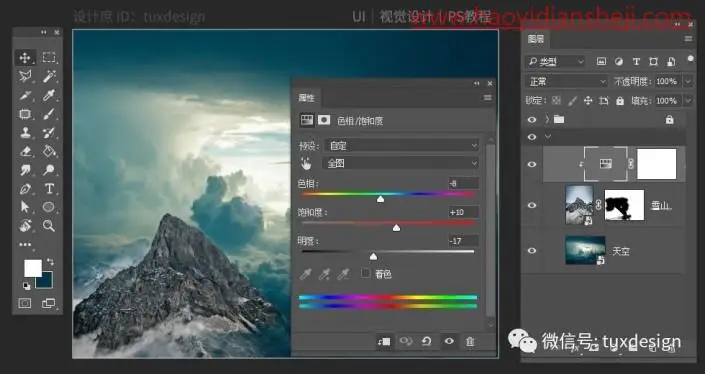Select the Horizontal Type tool
This screenshot has height=374, width=705.
click(49, 189)
